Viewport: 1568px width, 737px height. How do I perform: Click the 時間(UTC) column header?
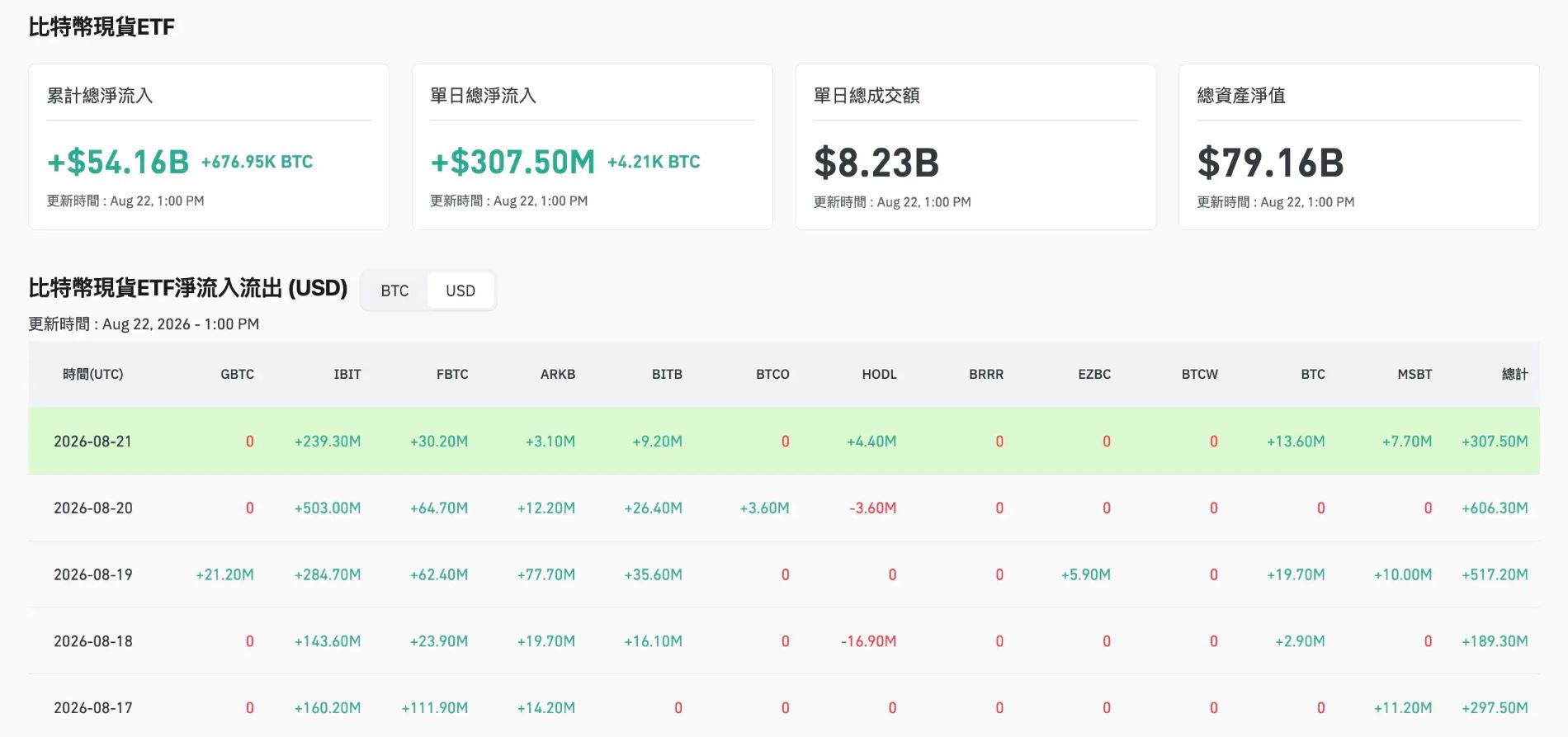point(93,374)
